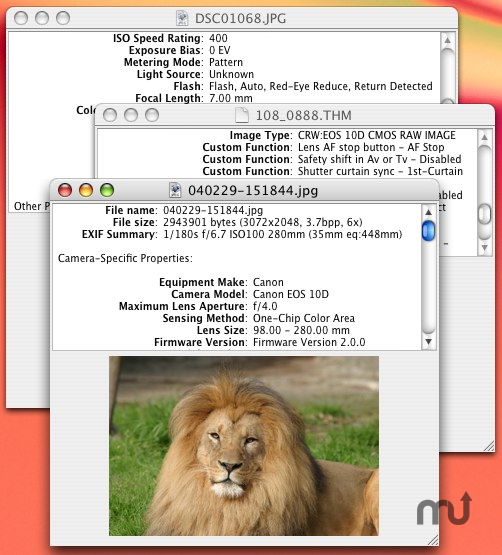The image size is (502, 555).
Task: Click 'Lens AF stop button - AF Stop' row
Action: [x=371, y=147]
